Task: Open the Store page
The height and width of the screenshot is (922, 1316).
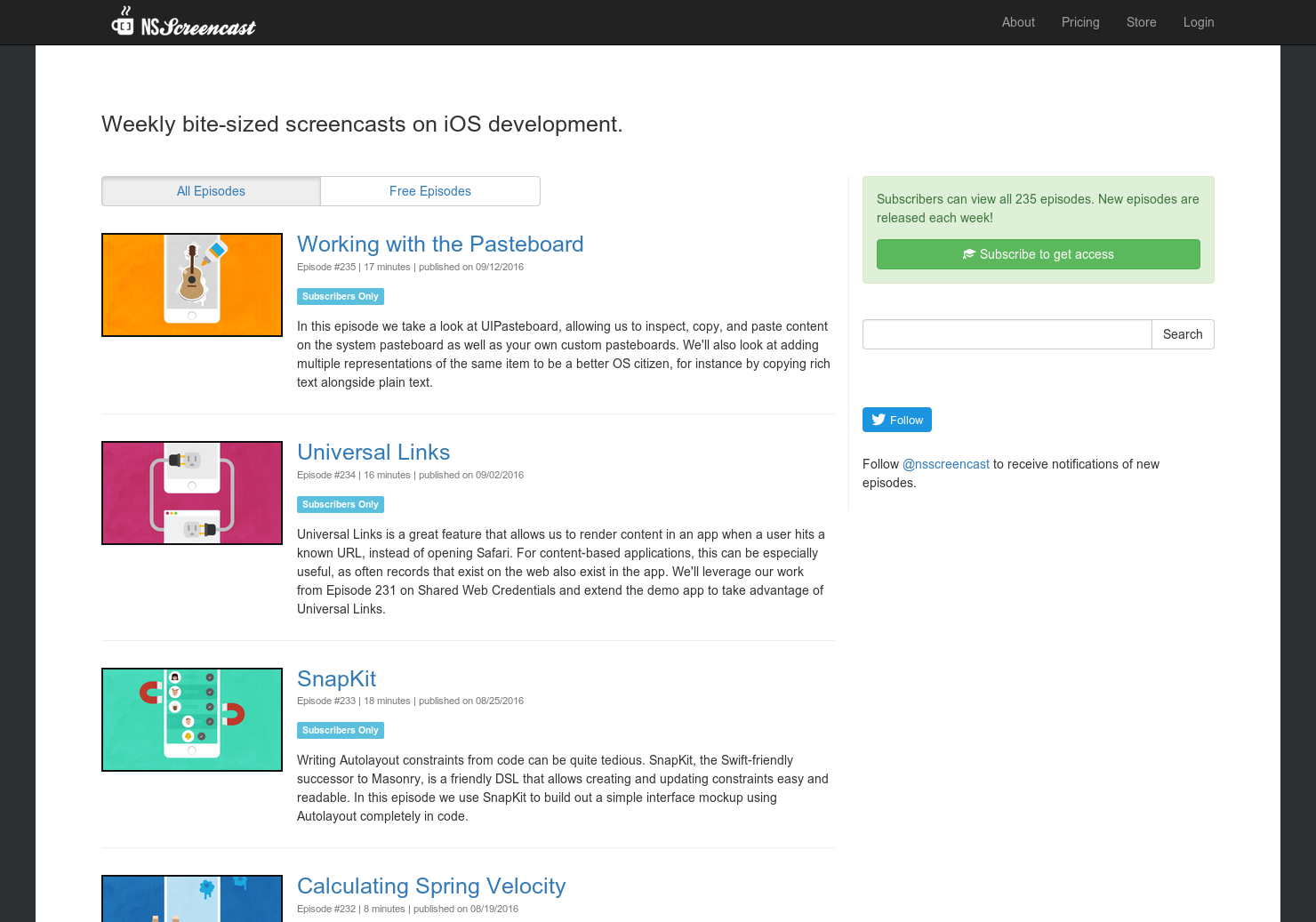Action: click(x=1142, y=22)
